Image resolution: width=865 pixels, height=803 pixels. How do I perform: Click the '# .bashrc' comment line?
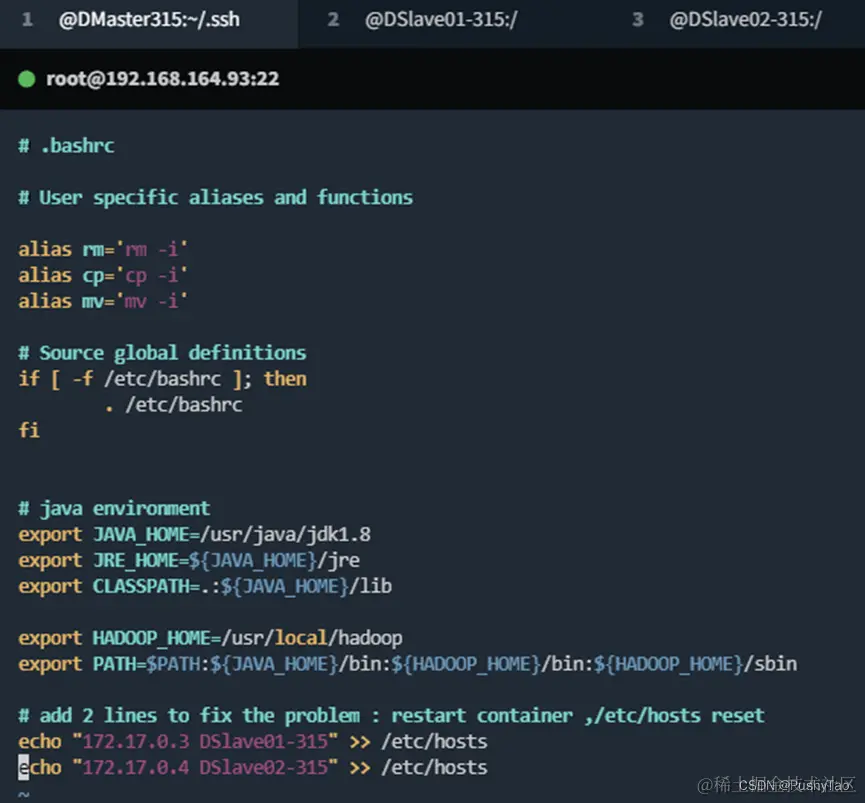point(66,146)
